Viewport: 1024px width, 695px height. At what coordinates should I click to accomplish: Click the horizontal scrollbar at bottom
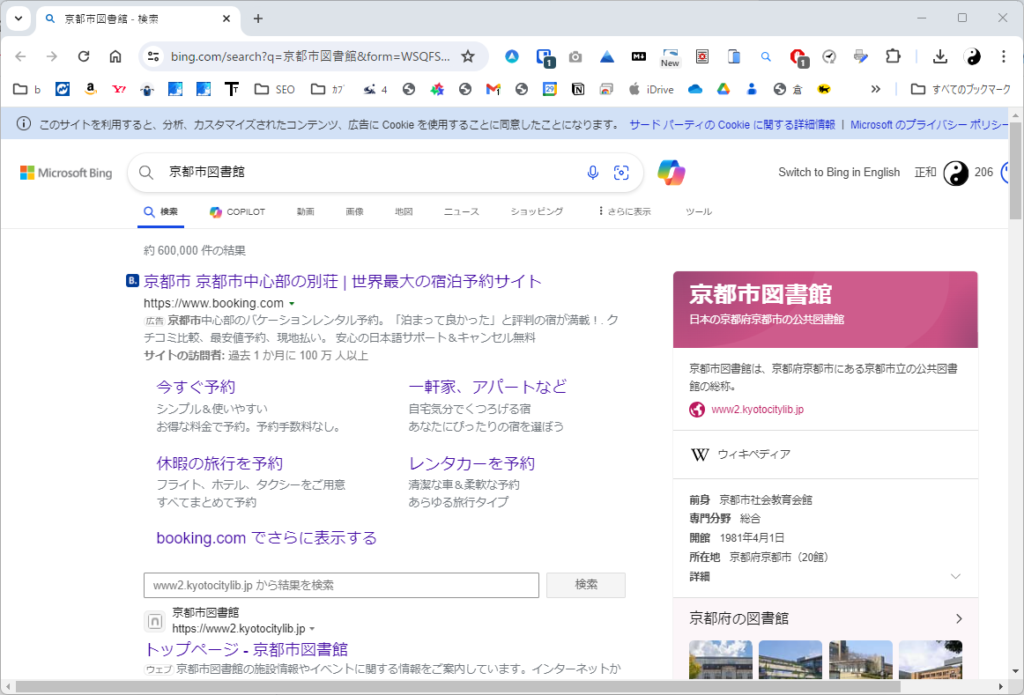coord(458,687)
